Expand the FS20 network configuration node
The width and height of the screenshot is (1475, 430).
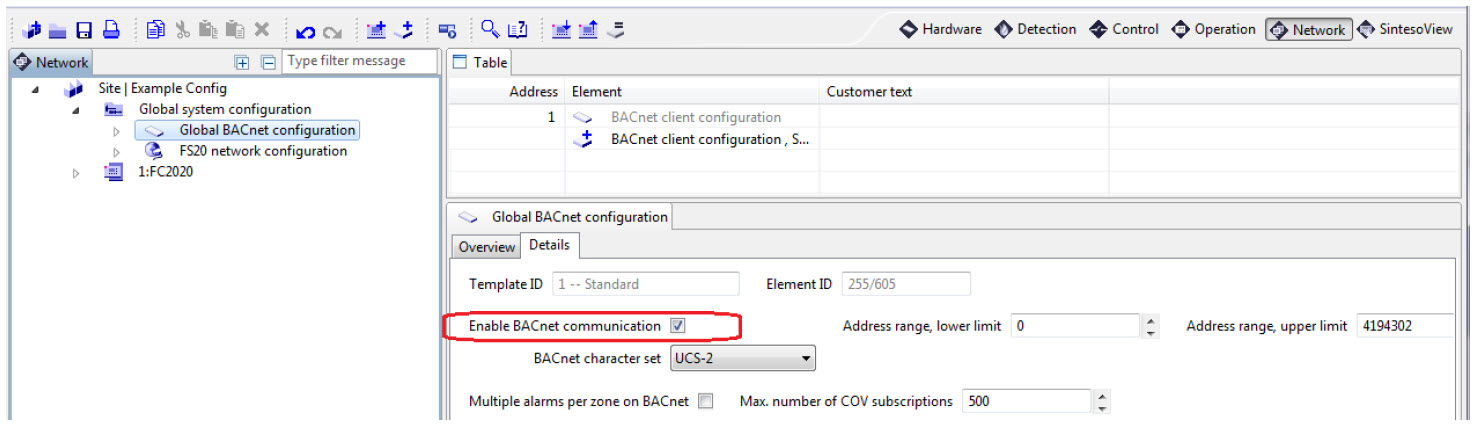(x=117, y=152)
